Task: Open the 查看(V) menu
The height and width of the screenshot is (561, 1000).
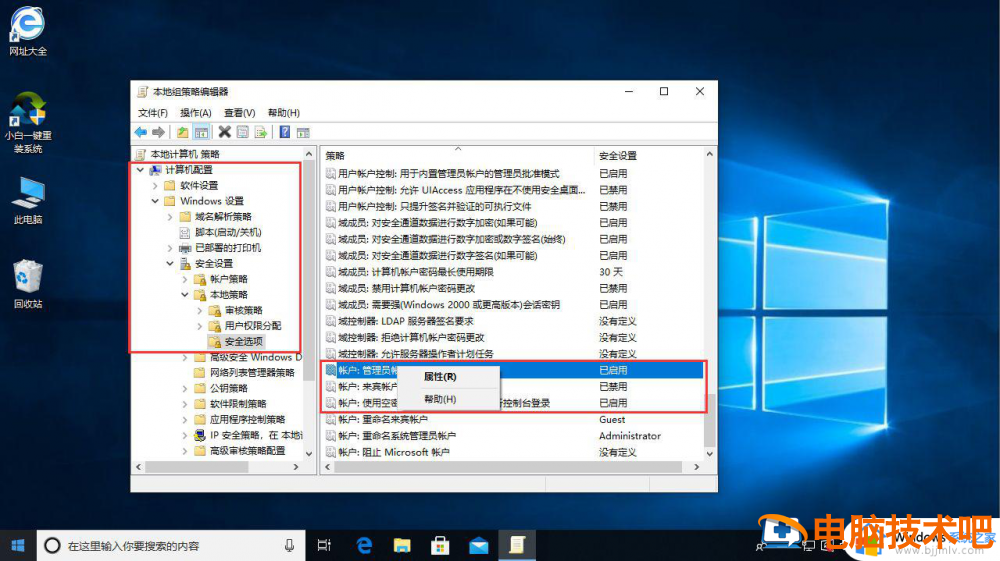Action: (x=239, y=113)
